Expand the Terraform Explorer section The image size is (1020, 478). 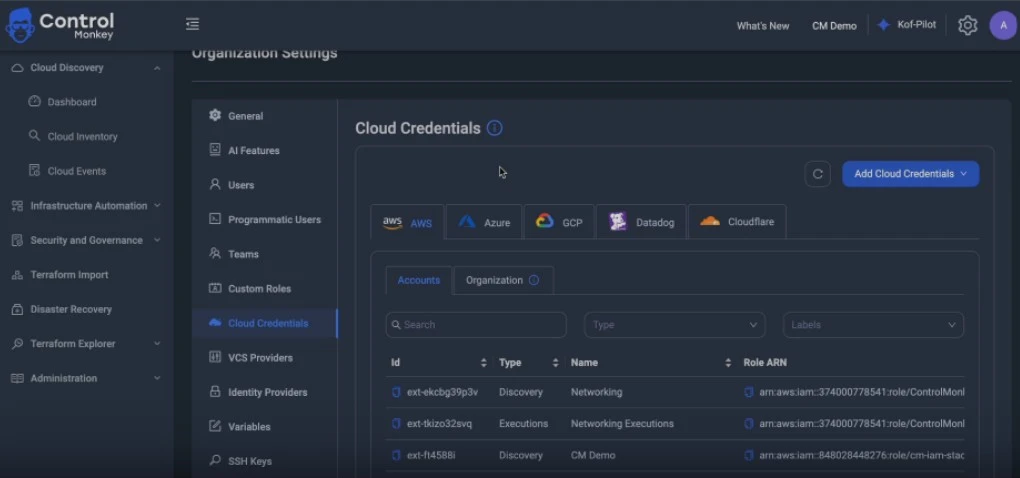157,343
